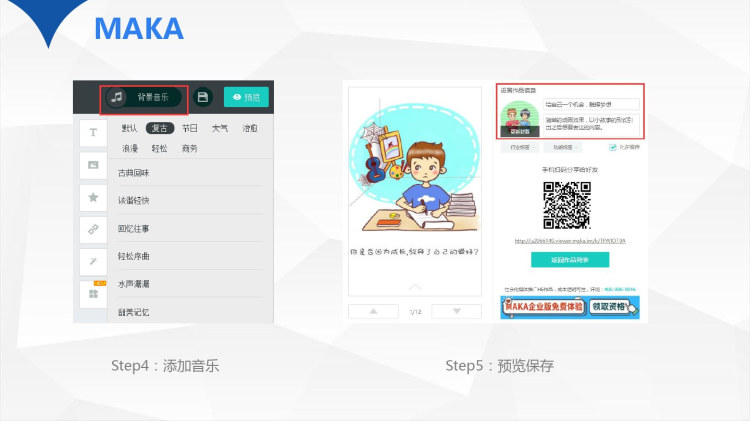Viewport: 750px width, 421px height.
Task: Click the music note icon
Action: pyautogui.click(x=117, y=97)
